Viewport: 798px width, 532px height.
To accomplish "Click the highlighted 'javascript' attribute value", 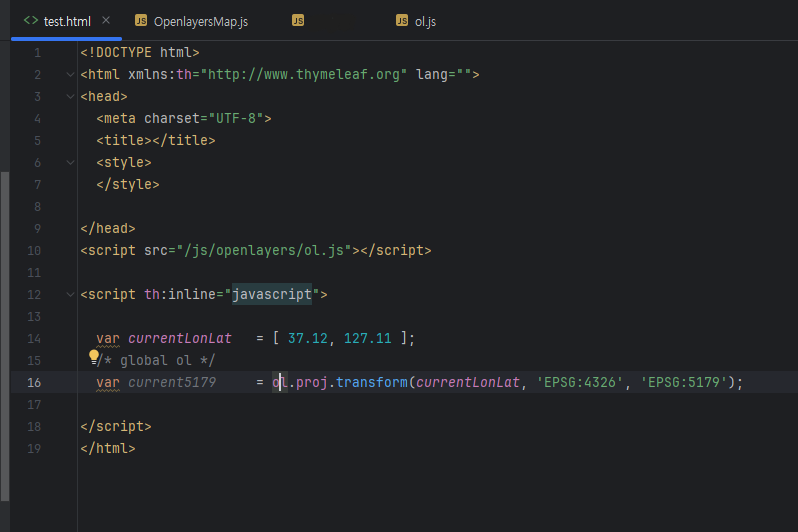I will point(272,294).
